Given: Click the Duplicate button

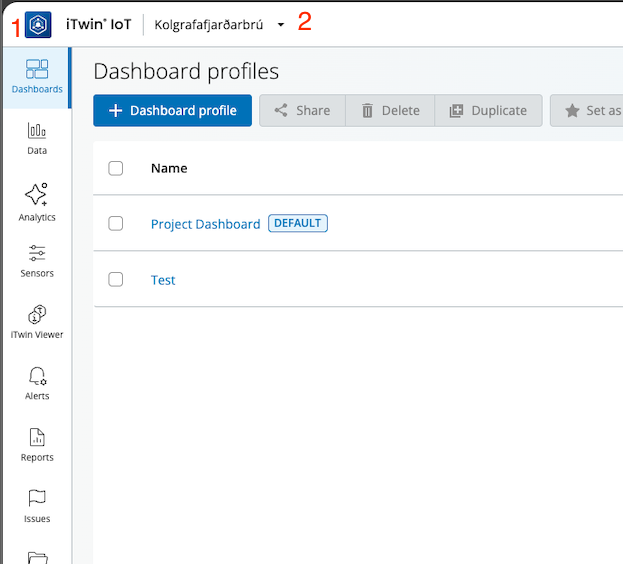Looking at the screenshot, I should [x=488, y=110].
